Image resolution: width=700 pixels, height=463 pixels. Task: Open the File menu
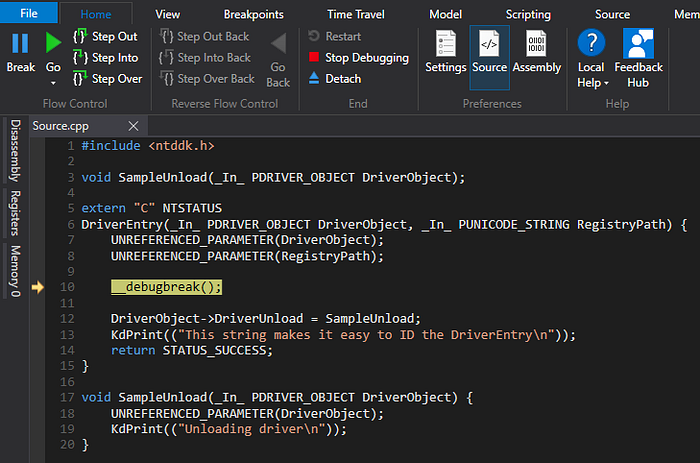[x=29, y=14]
